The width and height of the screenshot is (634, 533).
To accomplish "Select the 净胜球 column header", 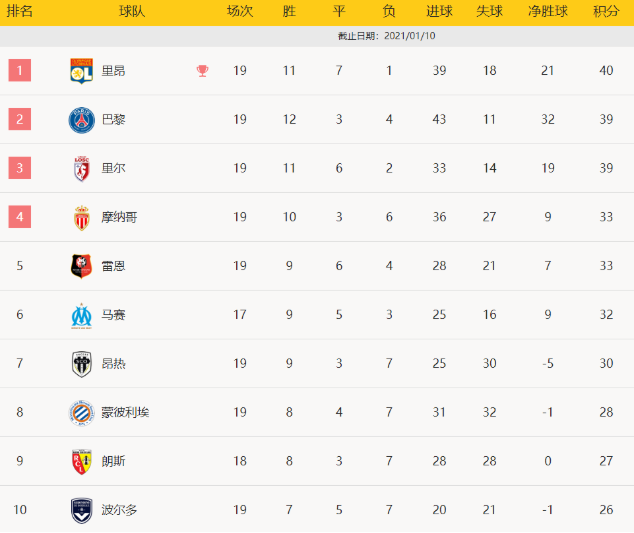I will click(547, 12).
